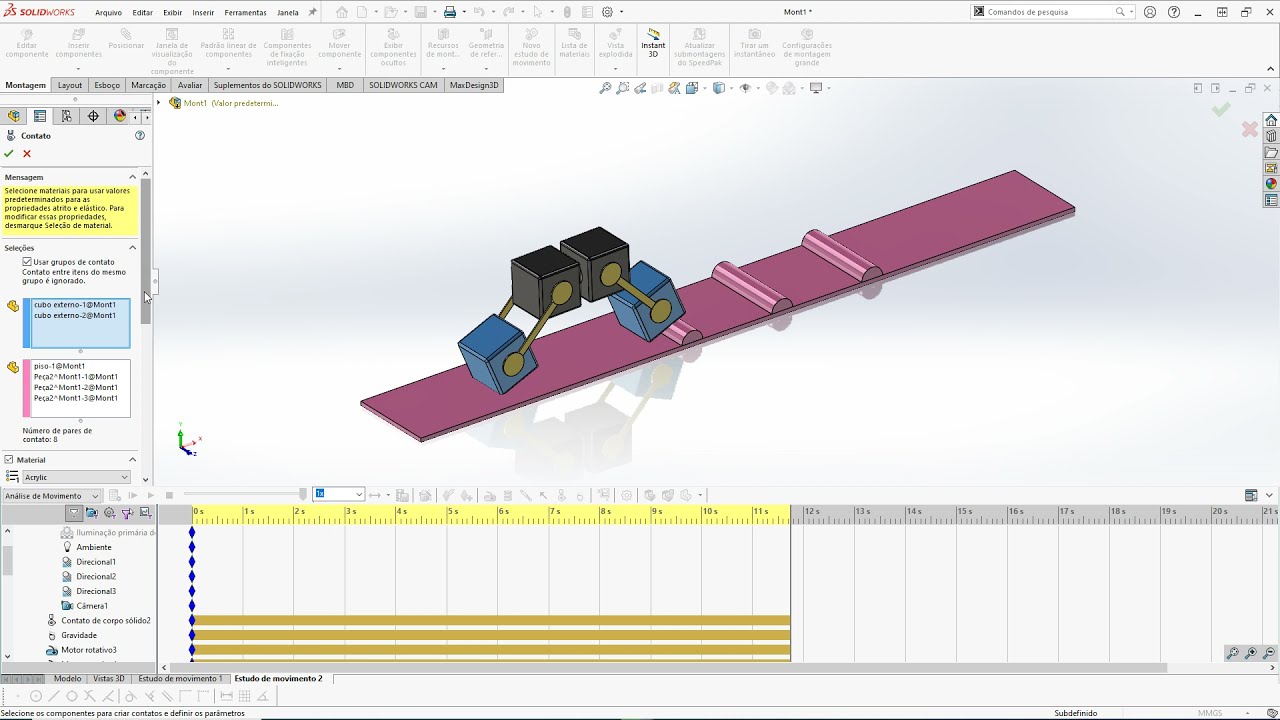Select Câmera1 in motion tree
This screenshot has height=720, width=1280.
pos(92,606)
